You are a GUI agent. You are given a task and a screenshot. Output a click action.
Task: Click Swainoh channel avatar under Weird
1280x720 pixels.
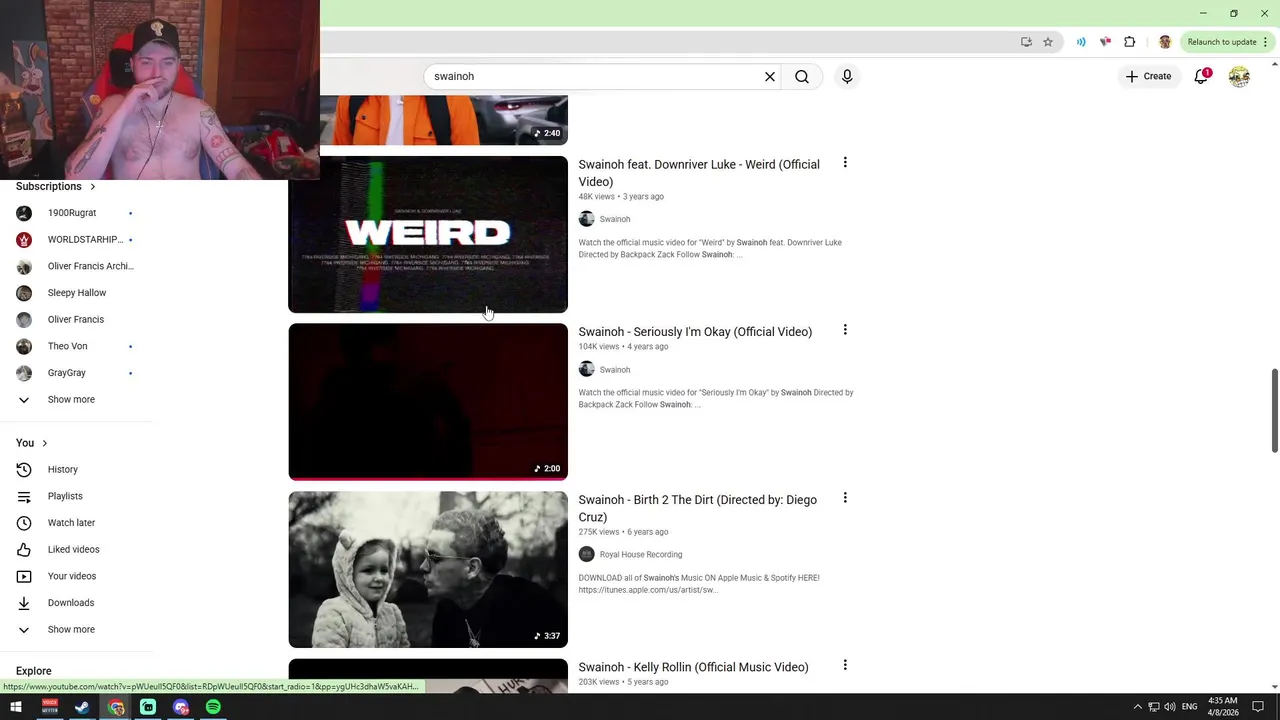[x=587, y=219]
